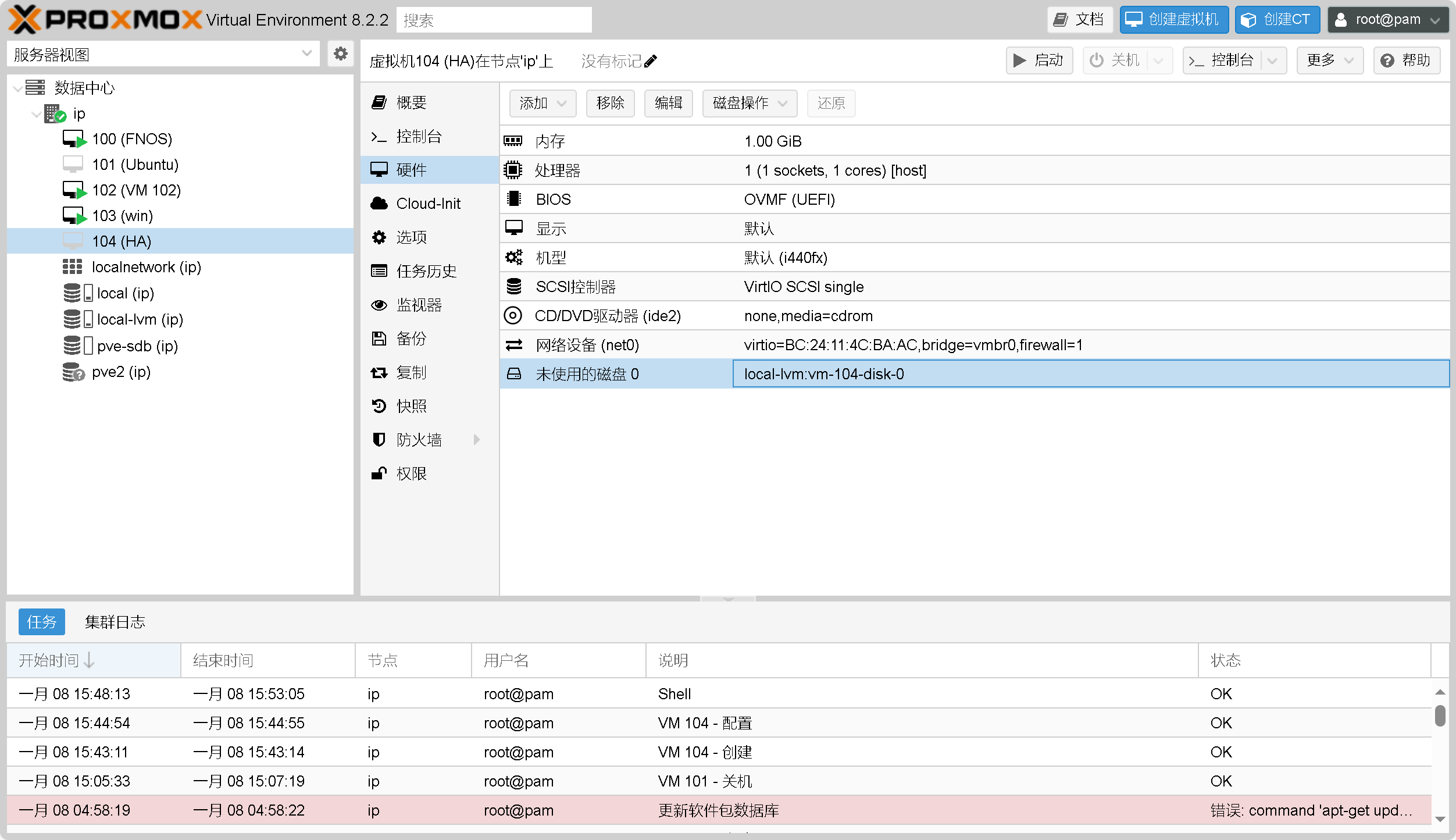Click the SCSI controller database icon

(513, 286)
